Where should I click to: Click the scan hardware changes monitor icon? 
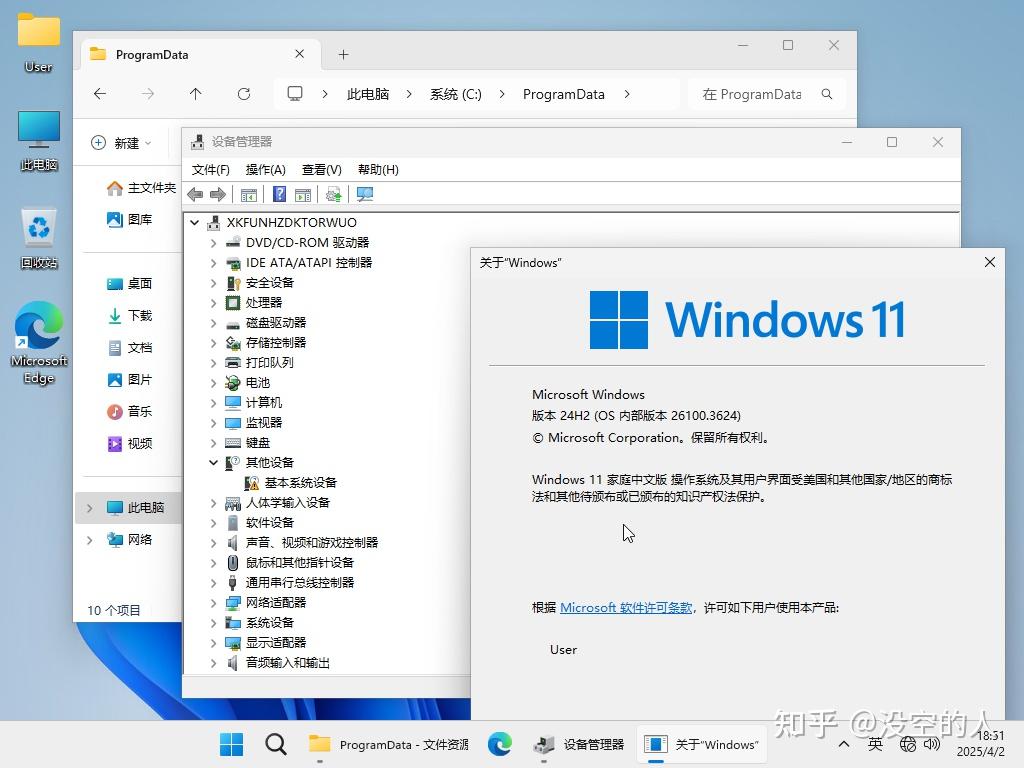(365, 194)
